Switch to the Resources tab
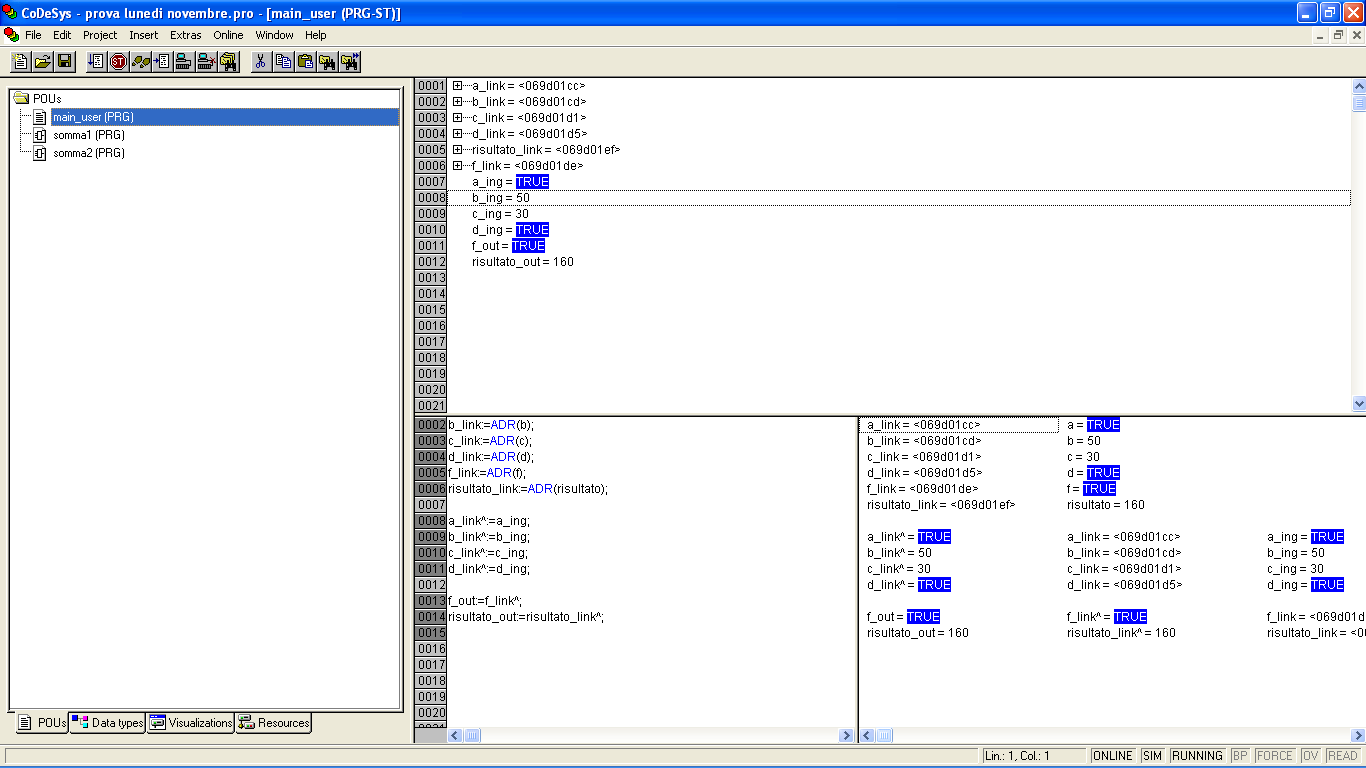 point(274,723)
